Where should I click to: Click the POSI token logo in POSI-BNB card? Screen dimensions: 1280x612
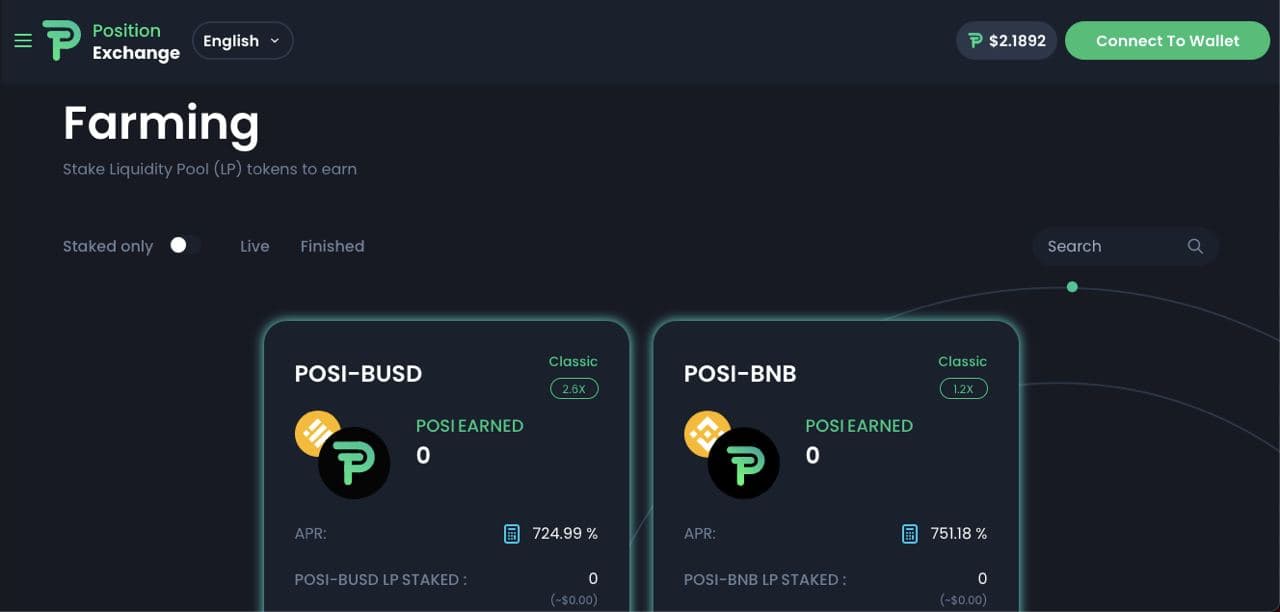click(743, 463)
